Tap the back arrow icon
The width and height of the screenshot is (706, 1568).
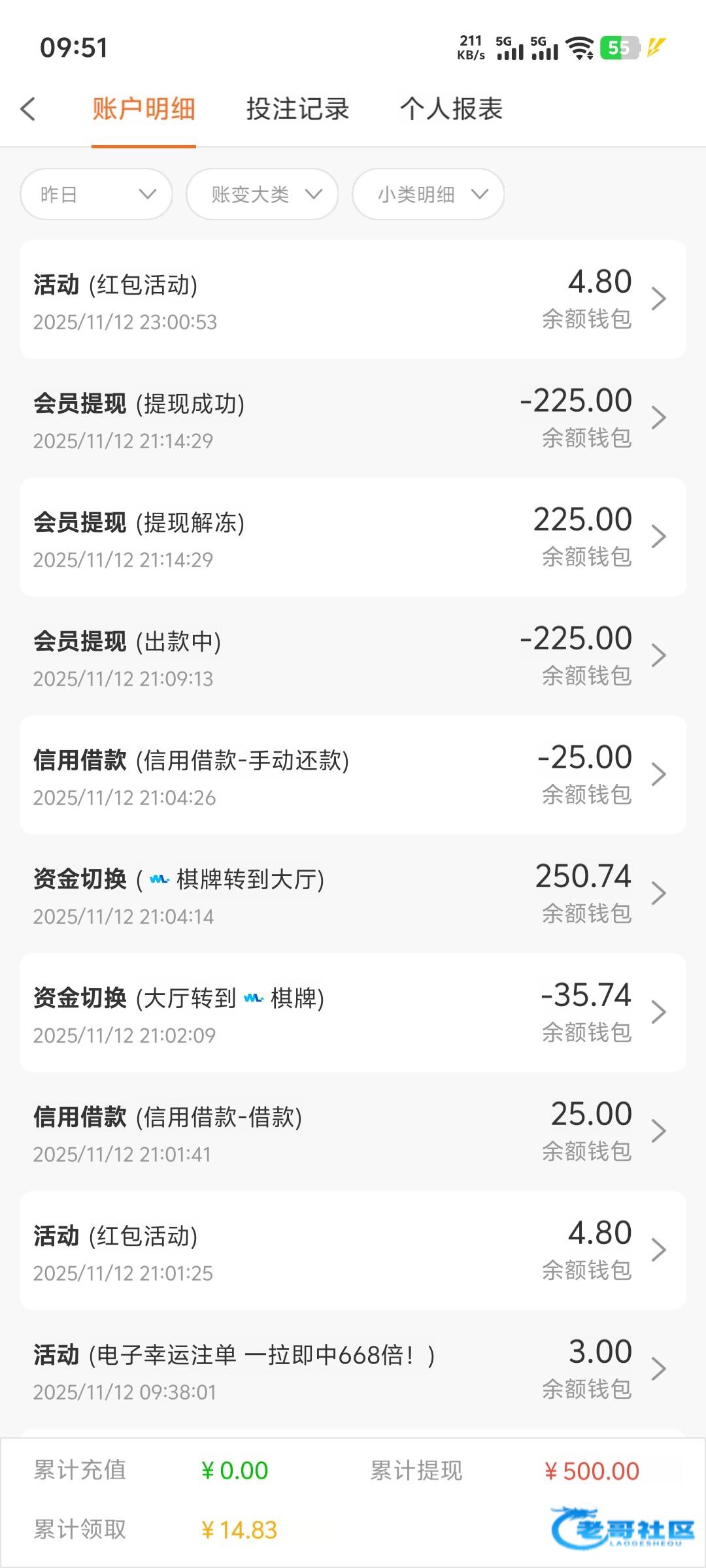(x=28, y=109)
